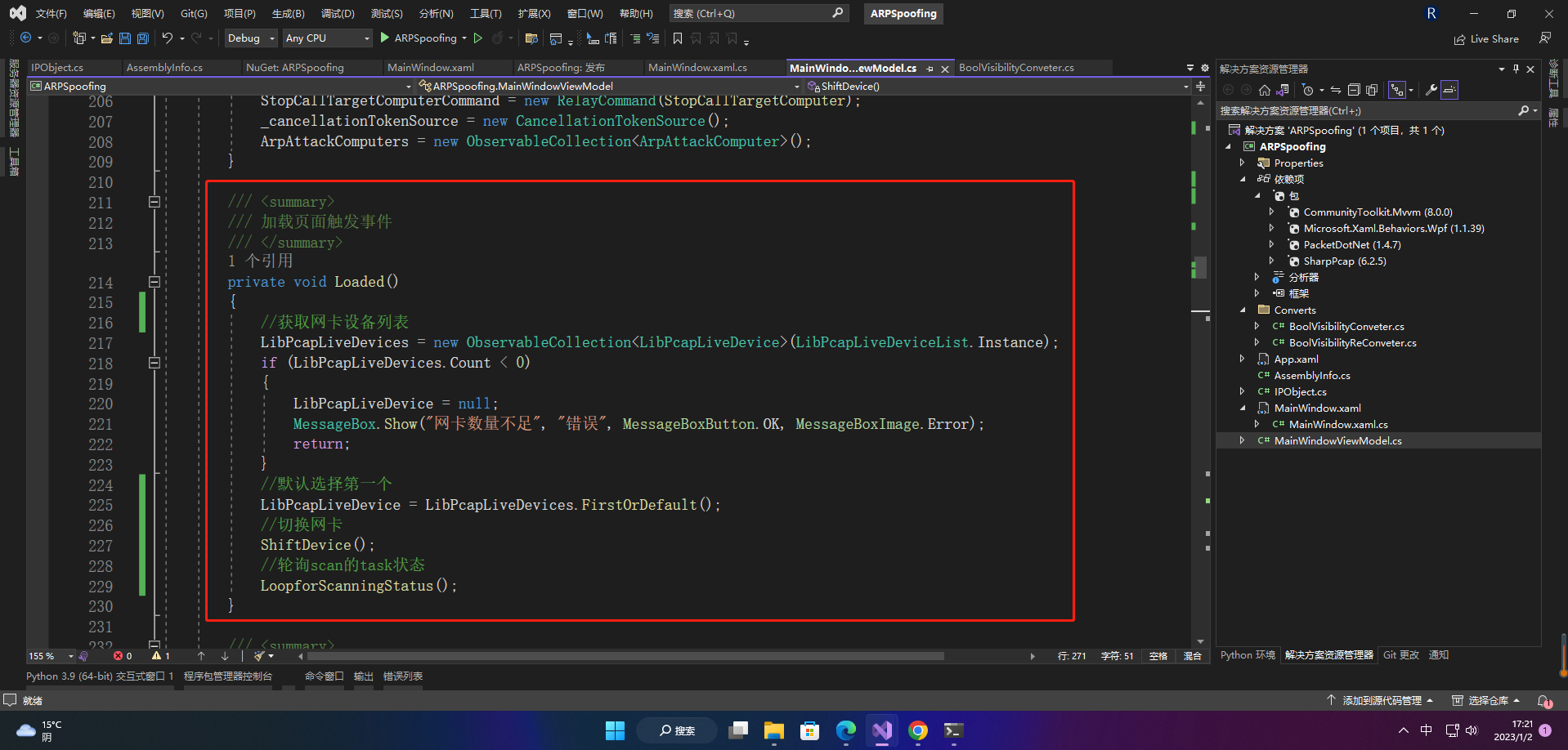Click 选择仓库 in the status bar
This screenshot has height=750, width=1568.
coord(1485,700)
